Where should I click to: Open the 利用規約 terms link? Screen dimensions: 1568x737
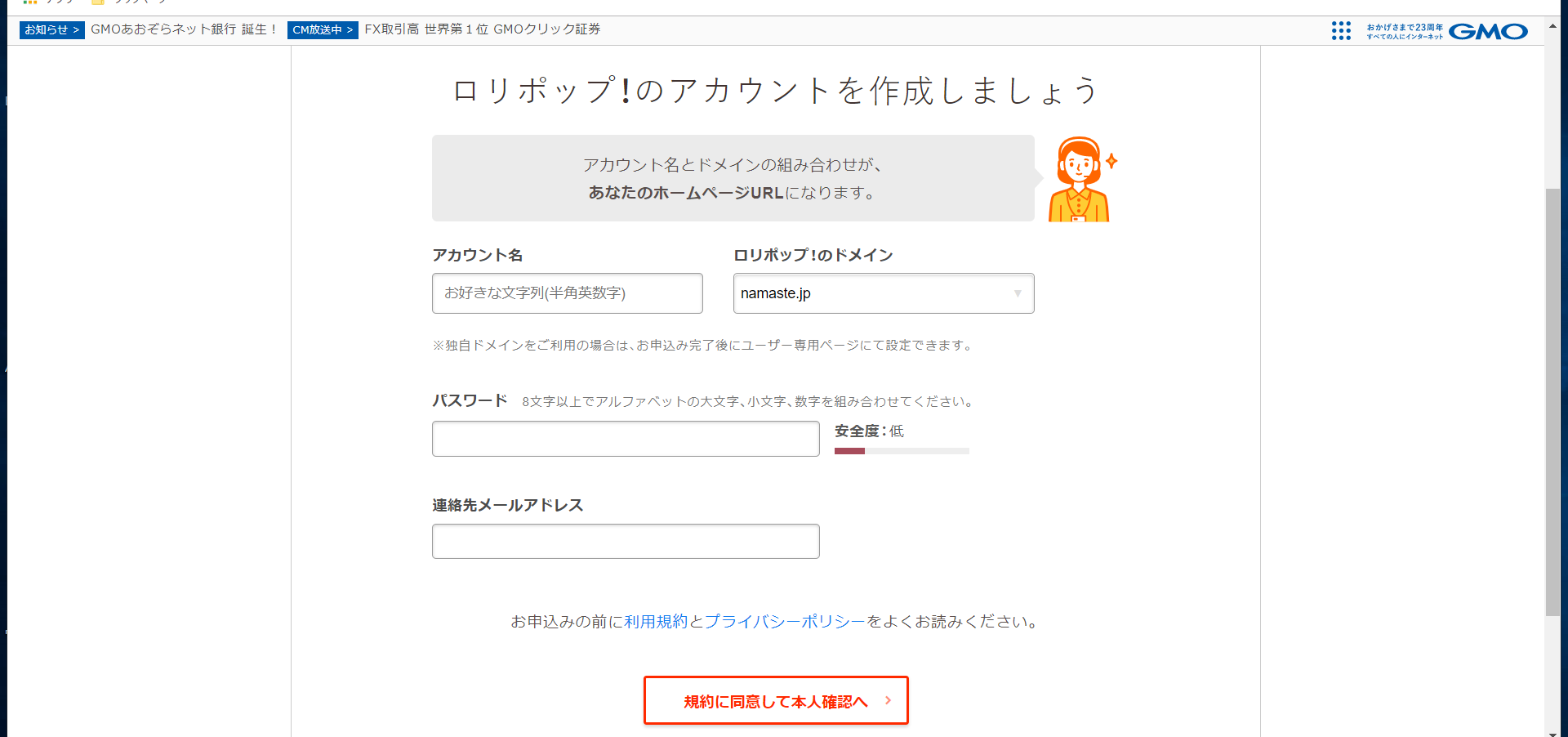(x=656, y=622)
